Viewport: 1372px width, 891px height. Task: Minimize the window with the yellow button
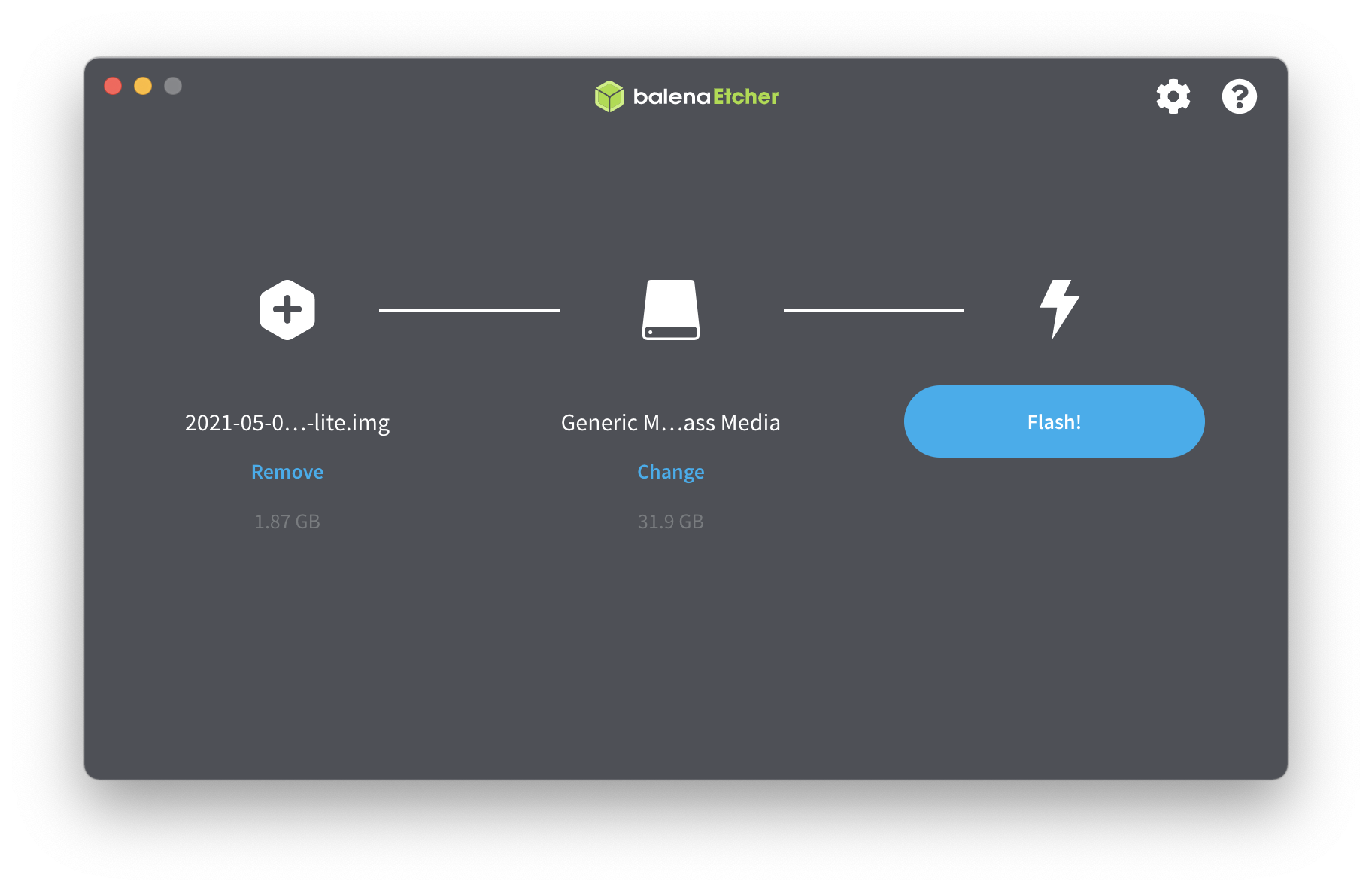pos(143,86)
